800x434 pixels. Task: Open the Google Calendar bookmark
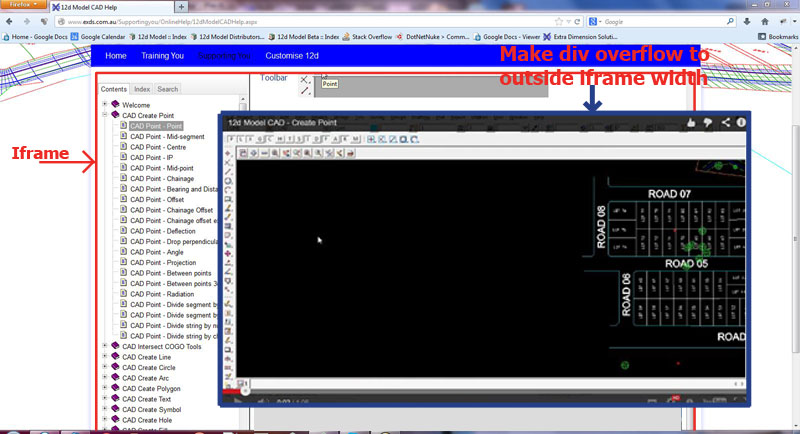point(98,37)
